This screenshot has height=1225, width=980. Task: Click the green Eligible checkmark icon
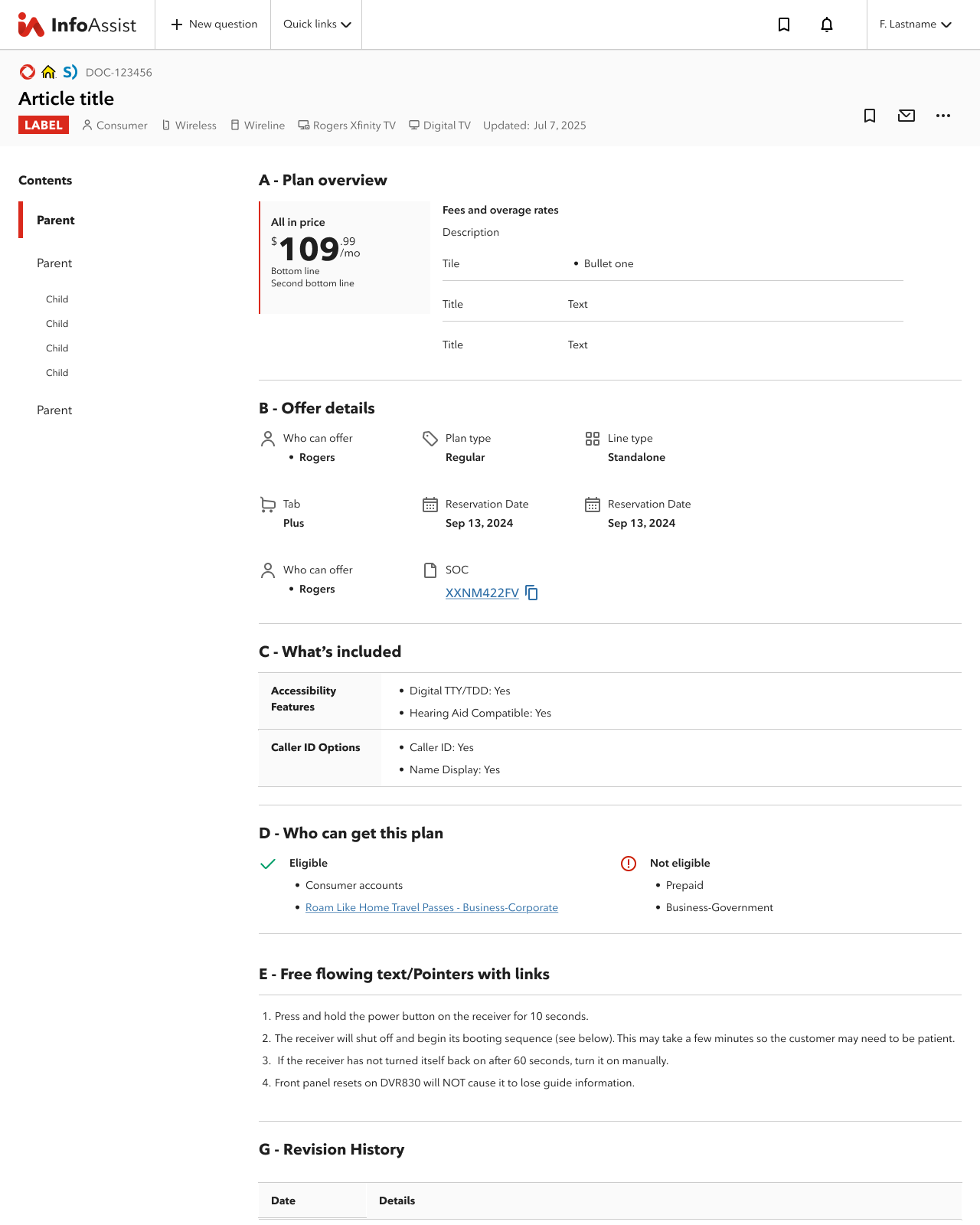pos(268,864)
